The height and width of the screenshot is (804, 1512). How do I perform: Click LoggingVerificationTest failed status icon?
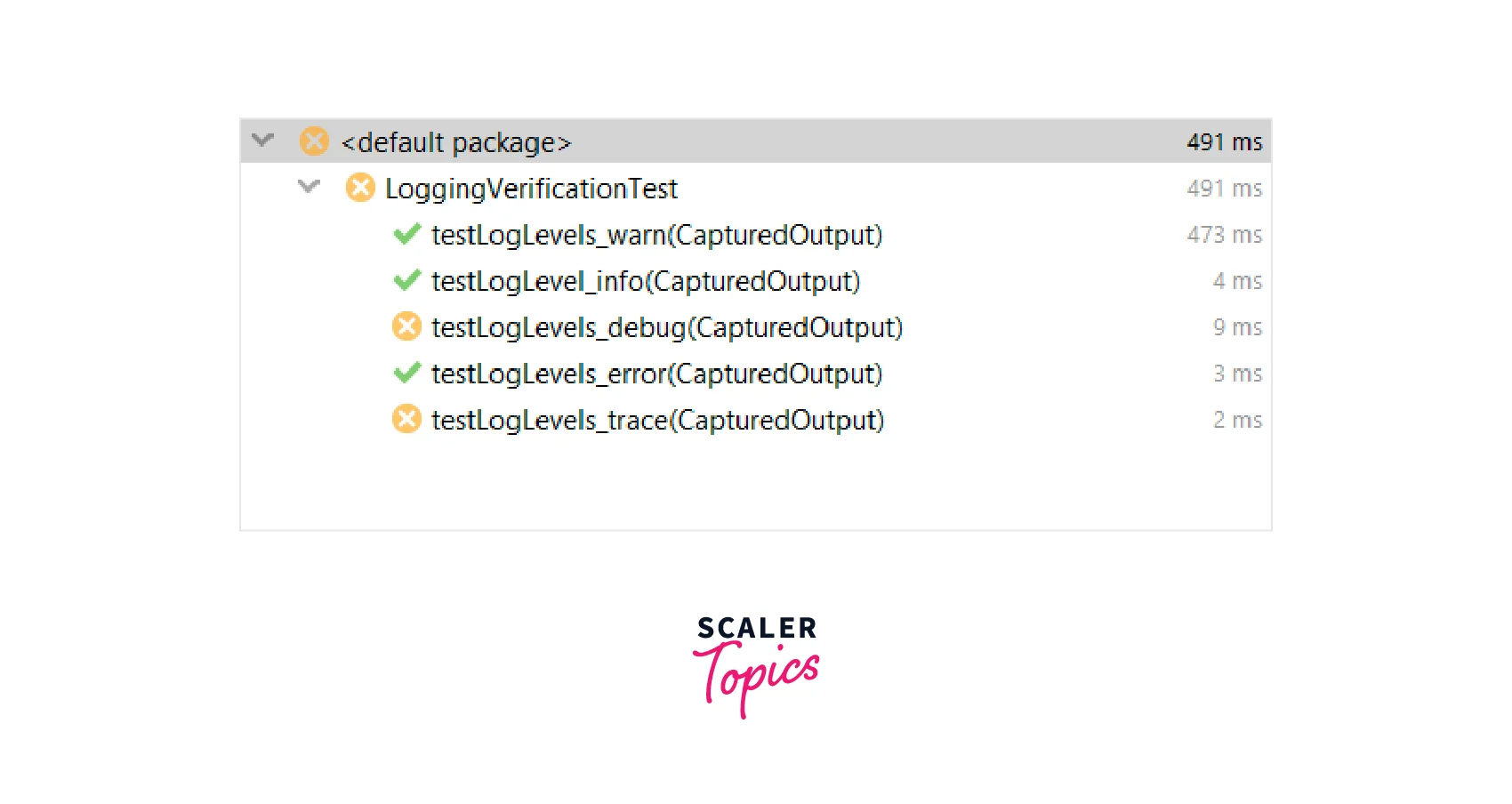coord(360,188)
